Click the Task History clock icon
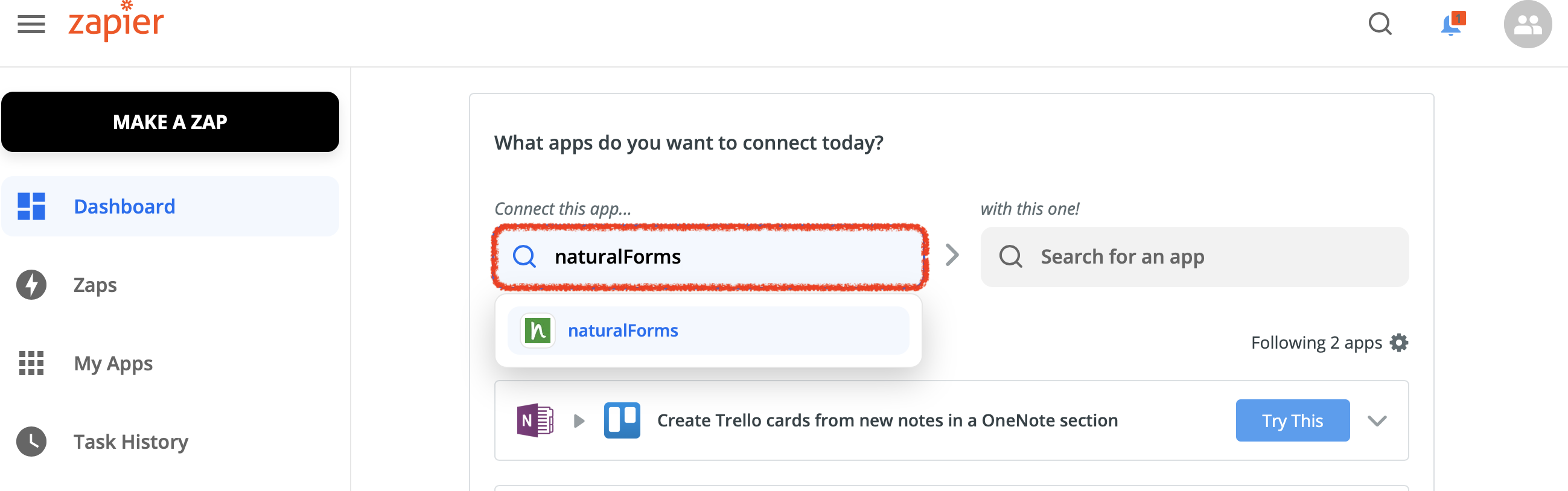The image size is (1568, 491). [x=31, y=442]
